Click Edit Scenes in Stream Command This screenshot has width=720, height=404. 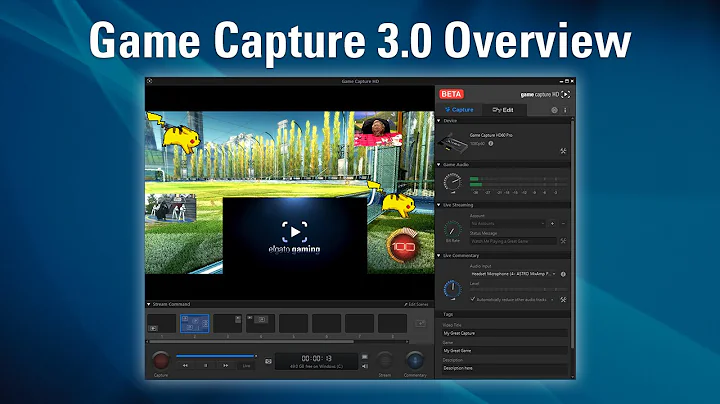tap(416, 304)
